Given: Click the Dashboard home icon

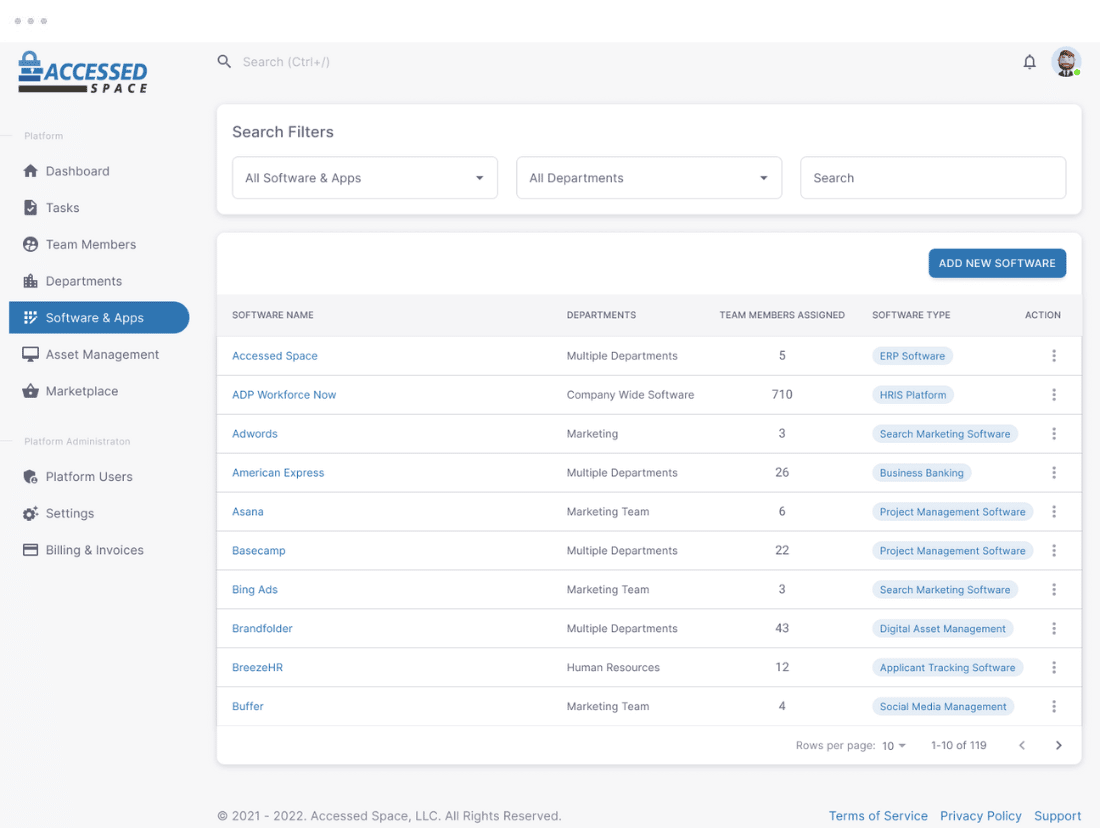Looking at the screenshot, I should 30,171.
